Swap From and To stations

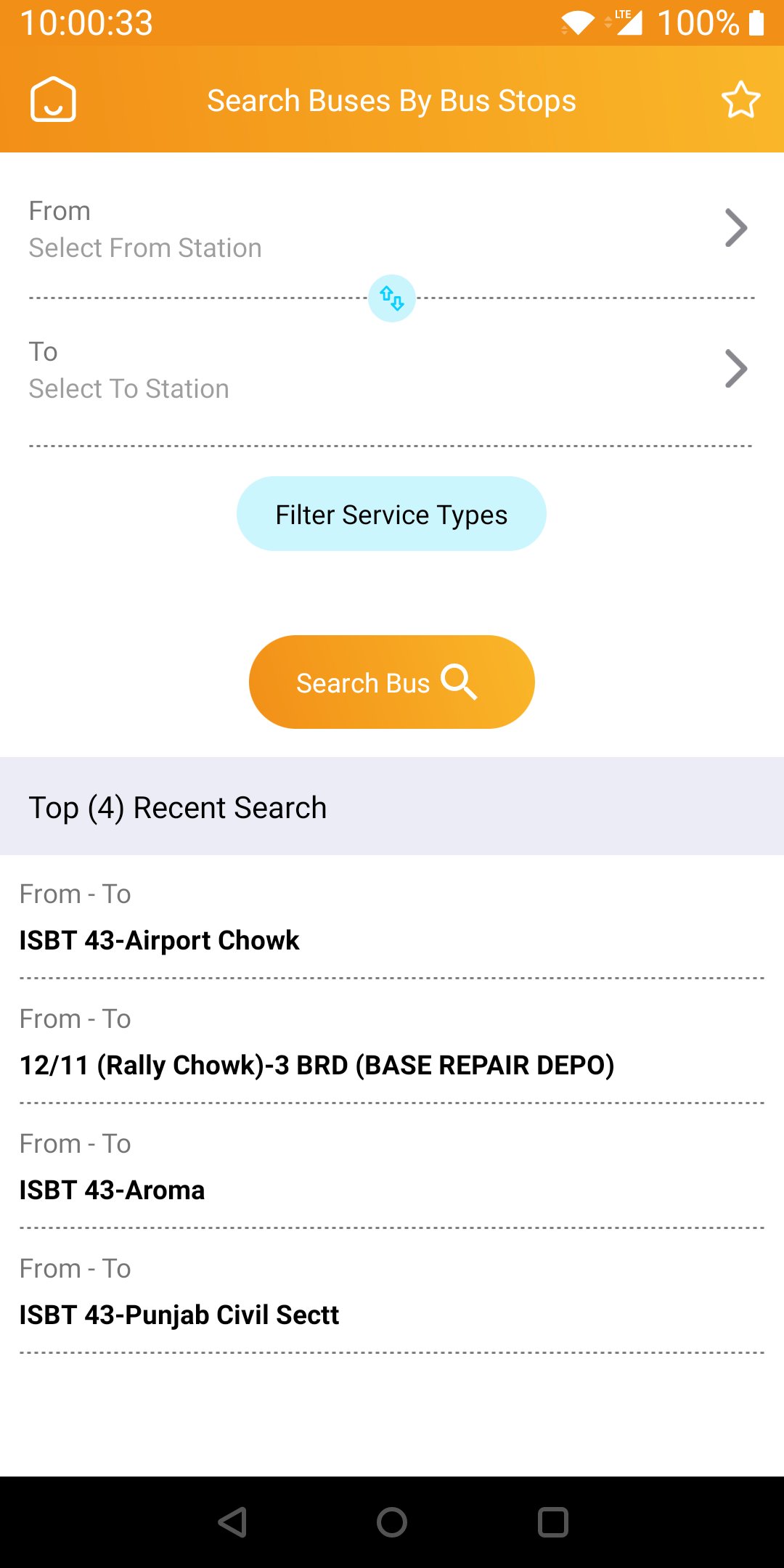click(x=392, y=298)
